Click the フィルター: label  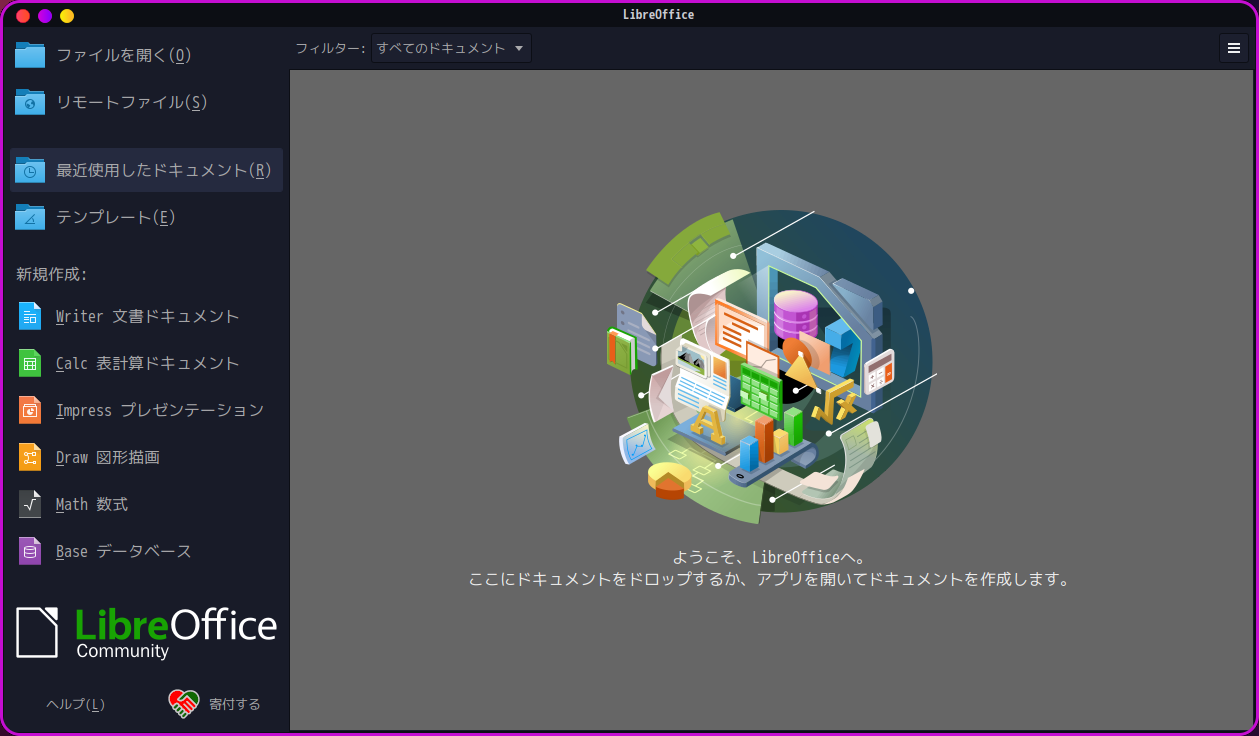pos(331,48)
